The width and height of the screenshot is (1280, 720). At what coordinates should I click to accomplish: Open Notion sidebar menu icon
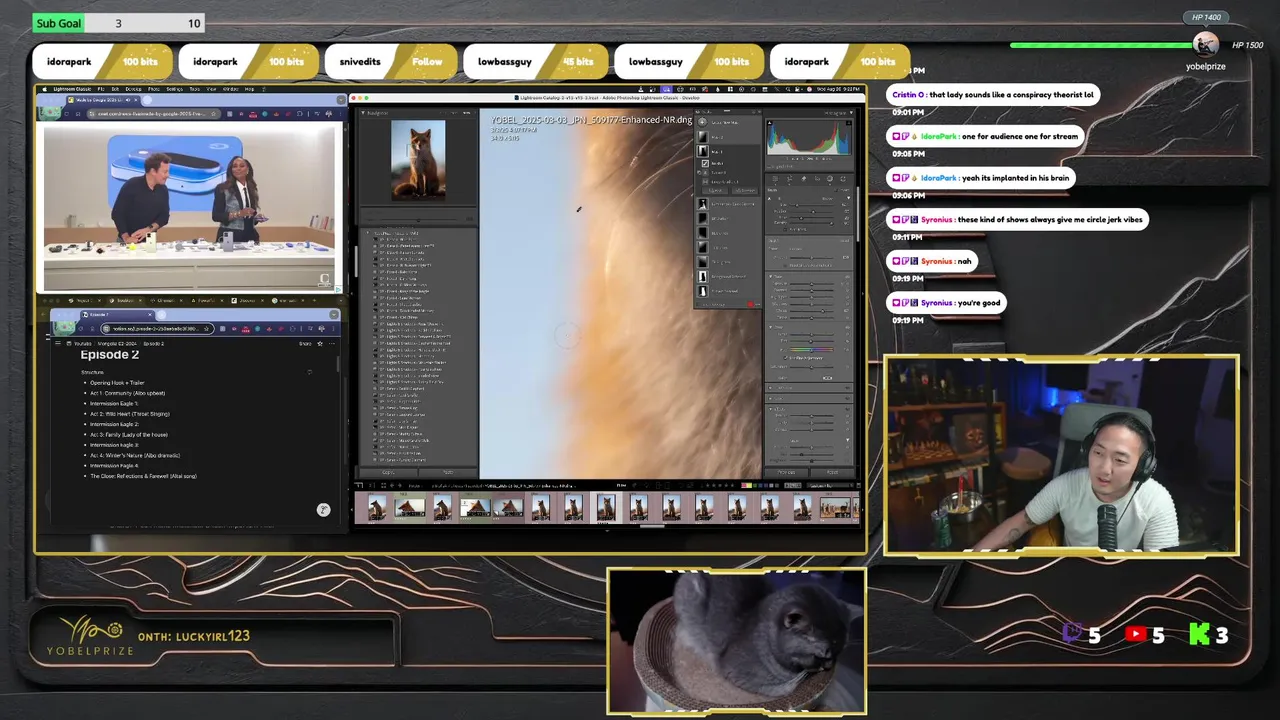tap(58, 343)
